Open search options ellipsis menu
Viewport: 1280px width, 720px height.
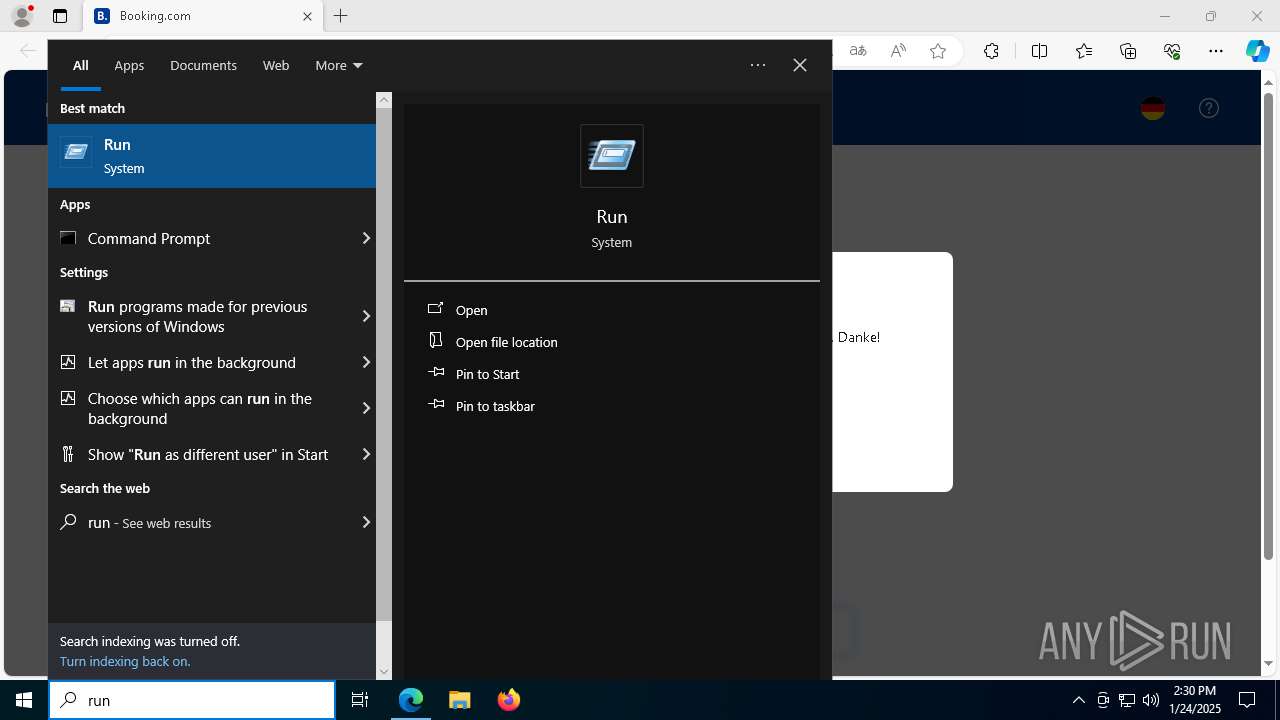tap(758, 65)
